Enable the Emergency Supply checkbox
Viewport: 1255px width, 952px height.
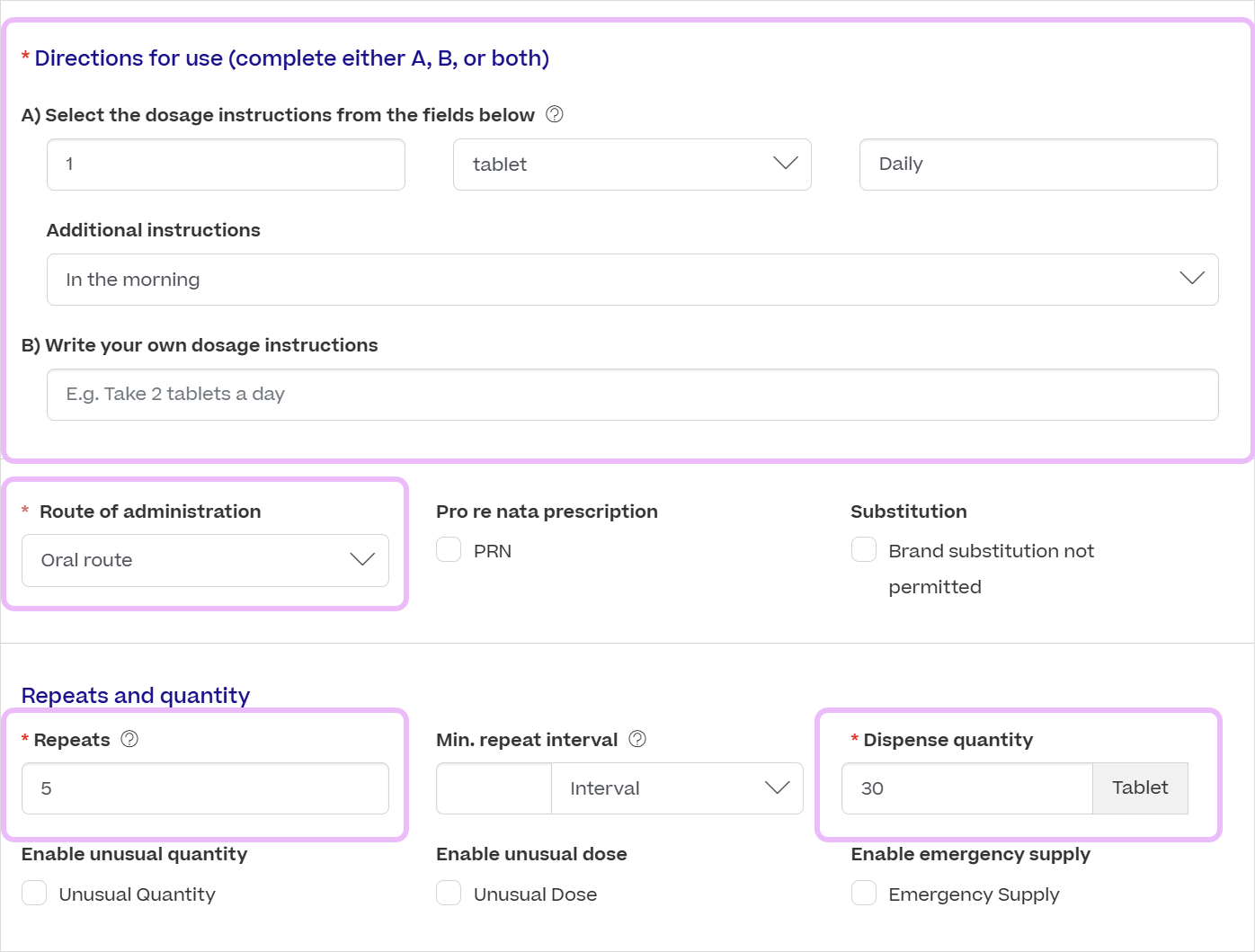[863, 893]
